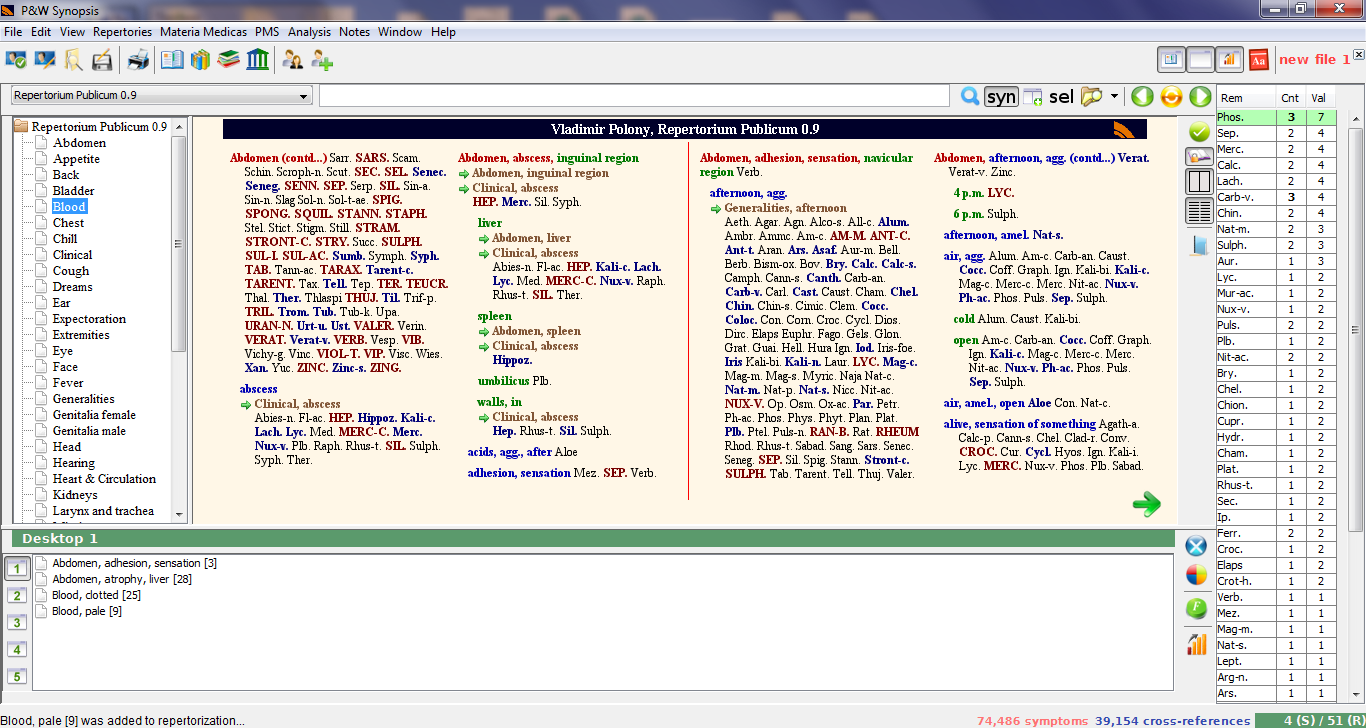
Task: Open the Analysis menu
Action: (309, 32)
